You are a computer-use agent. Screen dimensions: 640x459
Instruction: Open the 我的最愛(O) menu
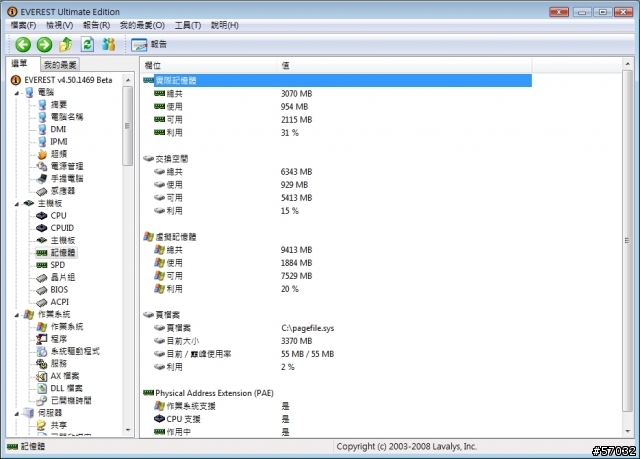click(x=142, y=25)
